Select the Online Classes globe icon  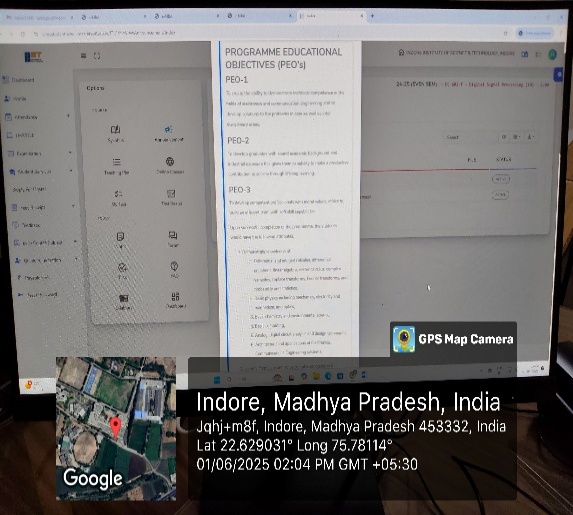170,161
